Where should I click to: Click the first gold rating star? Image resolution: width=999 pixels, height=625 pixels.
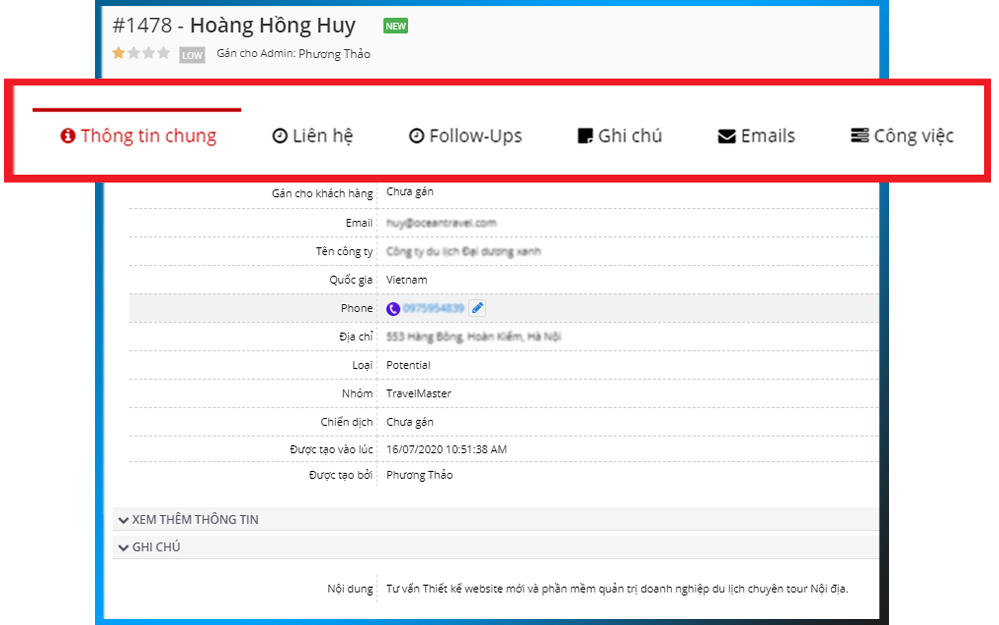tap(119, 54)
